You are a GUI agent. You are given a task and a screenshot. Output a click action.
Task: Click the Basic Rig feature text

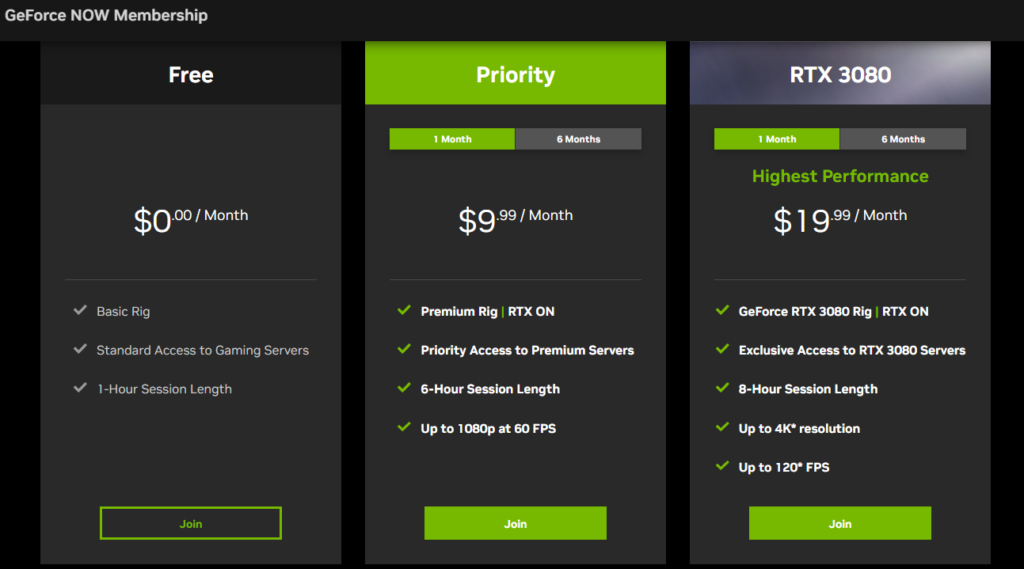123,312
